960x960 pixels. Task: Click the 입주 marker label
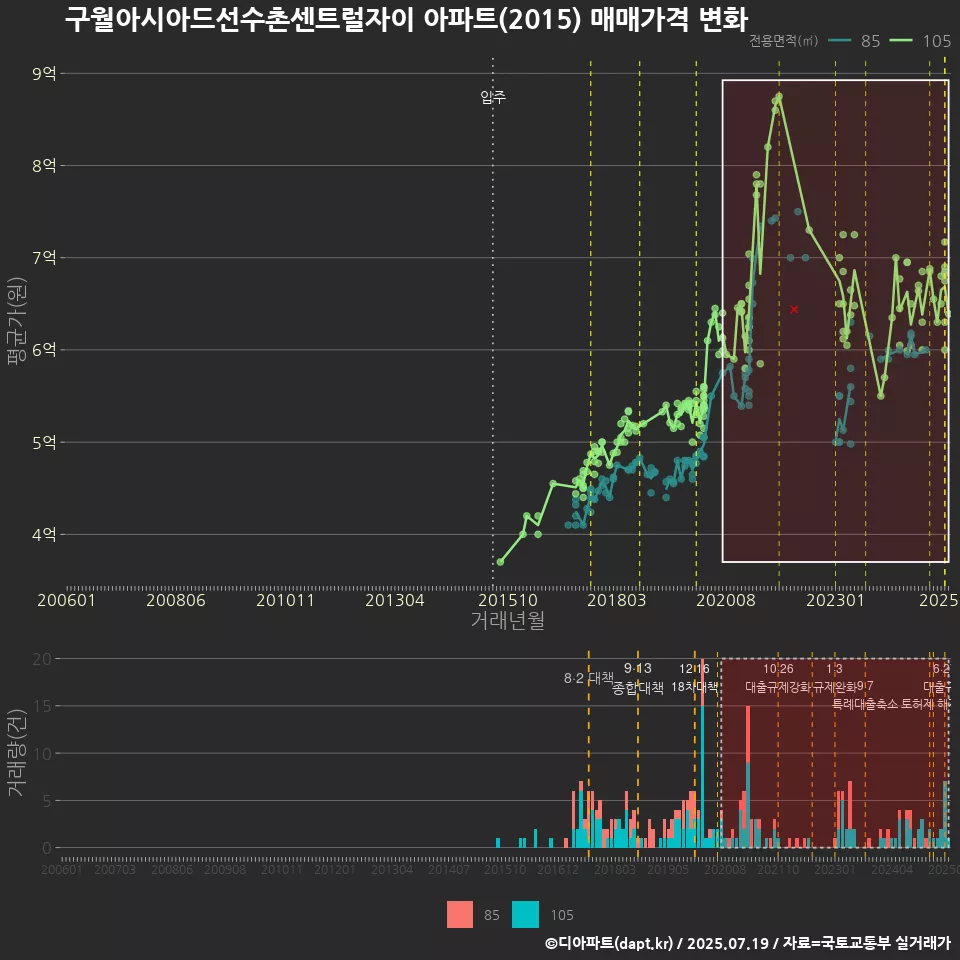click(493, 97)
